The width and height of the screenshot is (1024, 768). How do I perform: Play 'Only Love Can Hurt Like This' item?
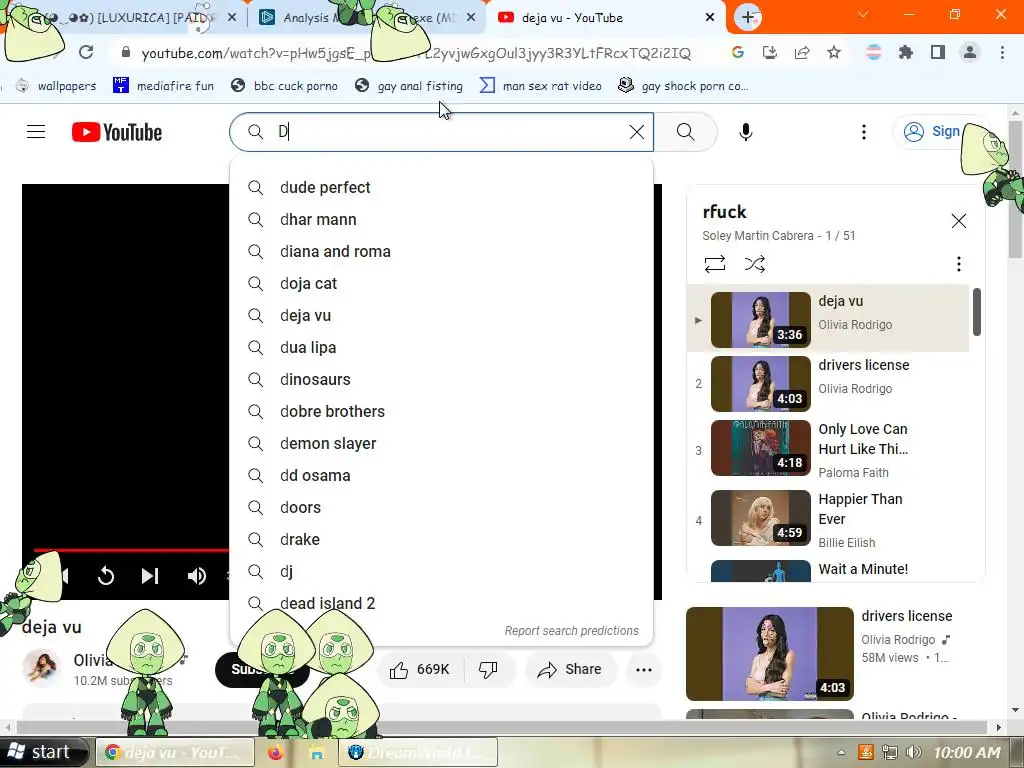(x=828, y=449)
